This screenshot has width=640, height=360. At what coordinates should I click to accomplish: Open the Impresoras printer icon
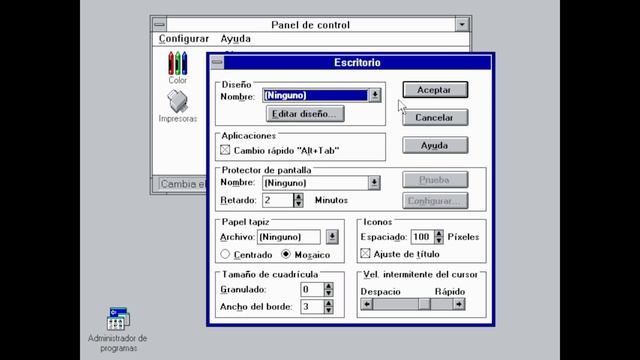(178, 106)
